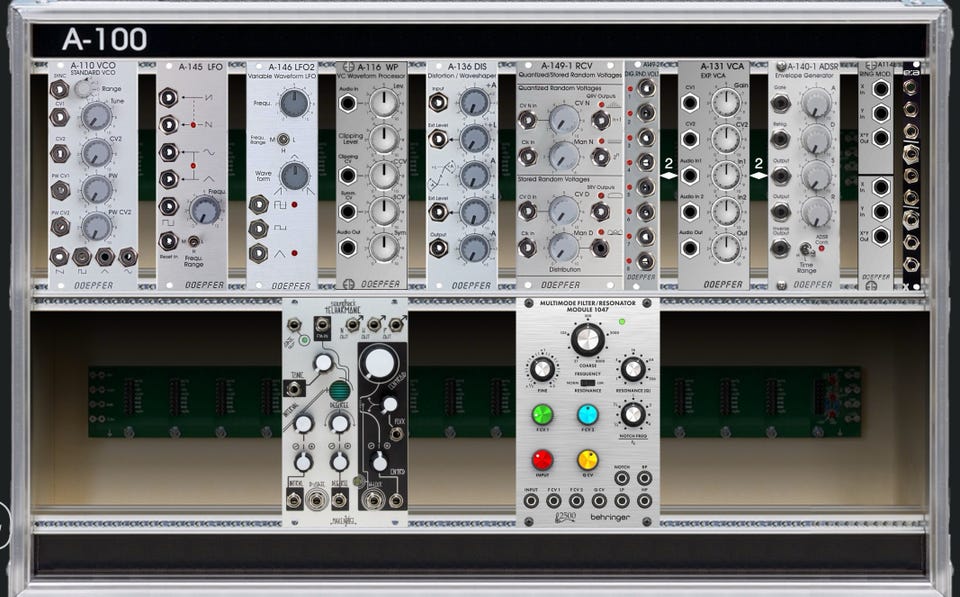Click the green F CV 1 knob
960x597 pixels.
(542, 415)
